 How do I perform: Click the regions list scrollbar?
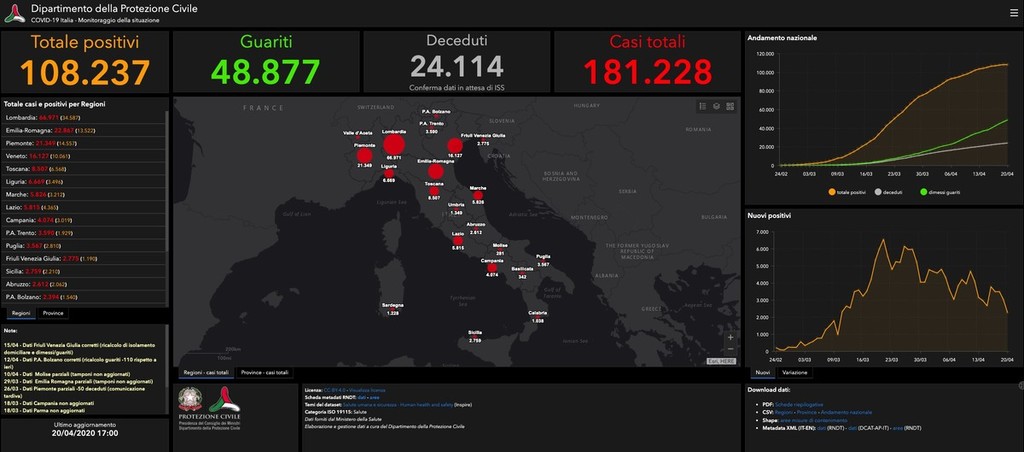point(167,183)
